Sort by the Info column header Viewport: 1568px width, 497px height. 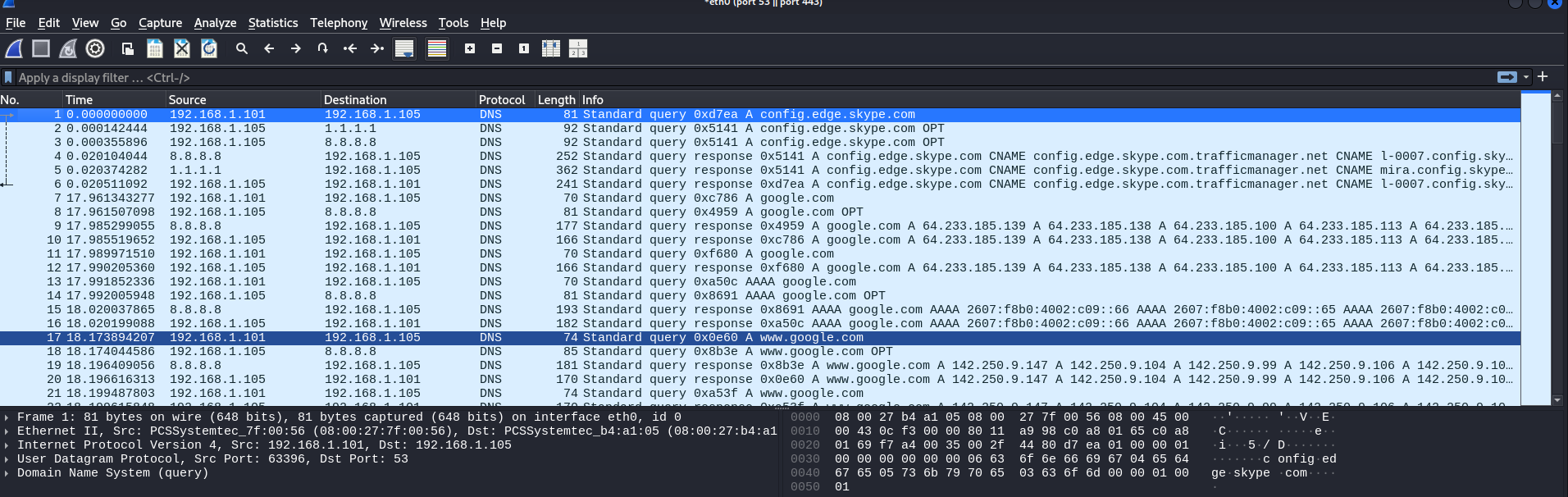pos(1050,100)
